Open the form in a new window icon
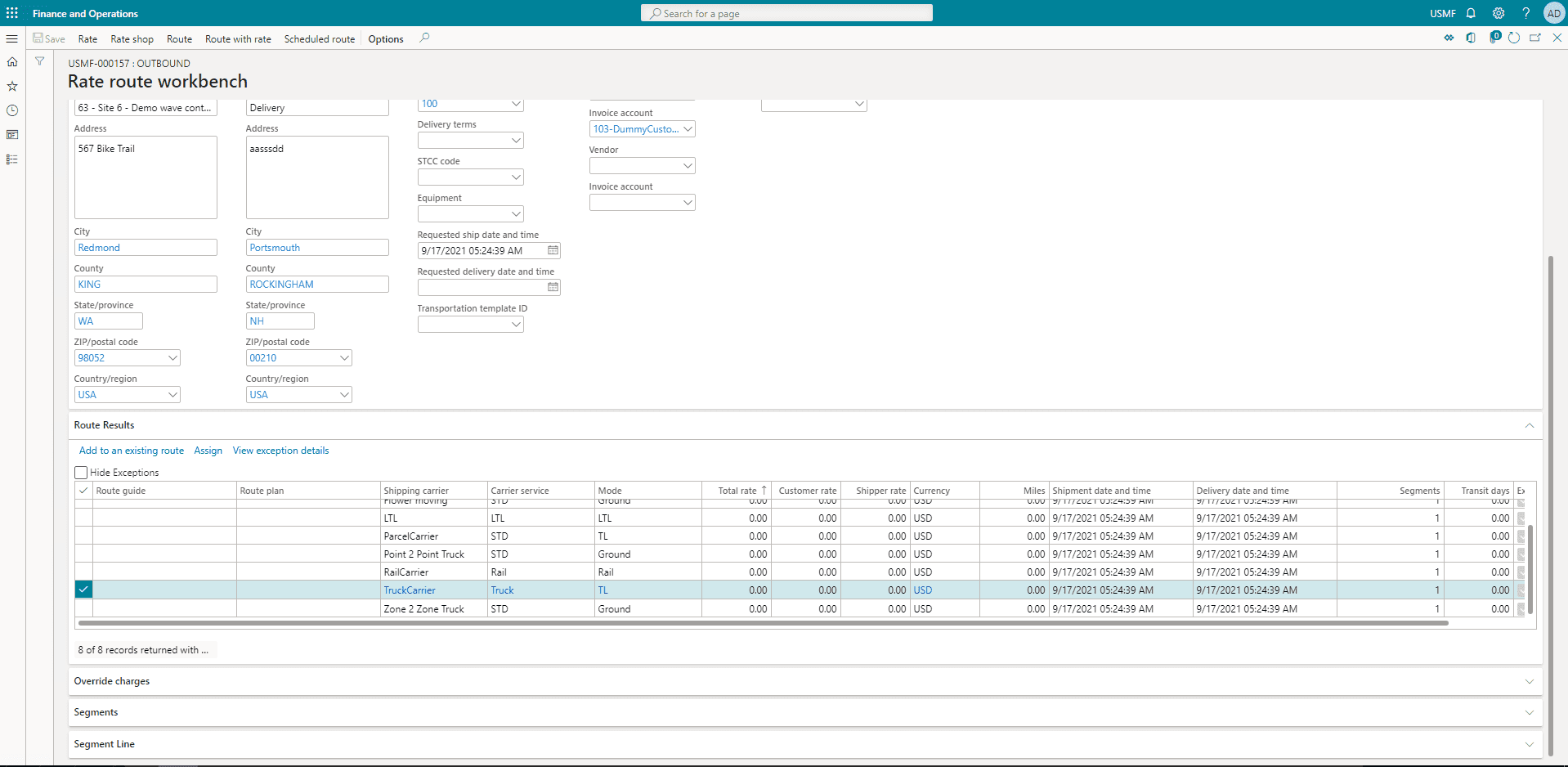 [x=1535, y=38]
